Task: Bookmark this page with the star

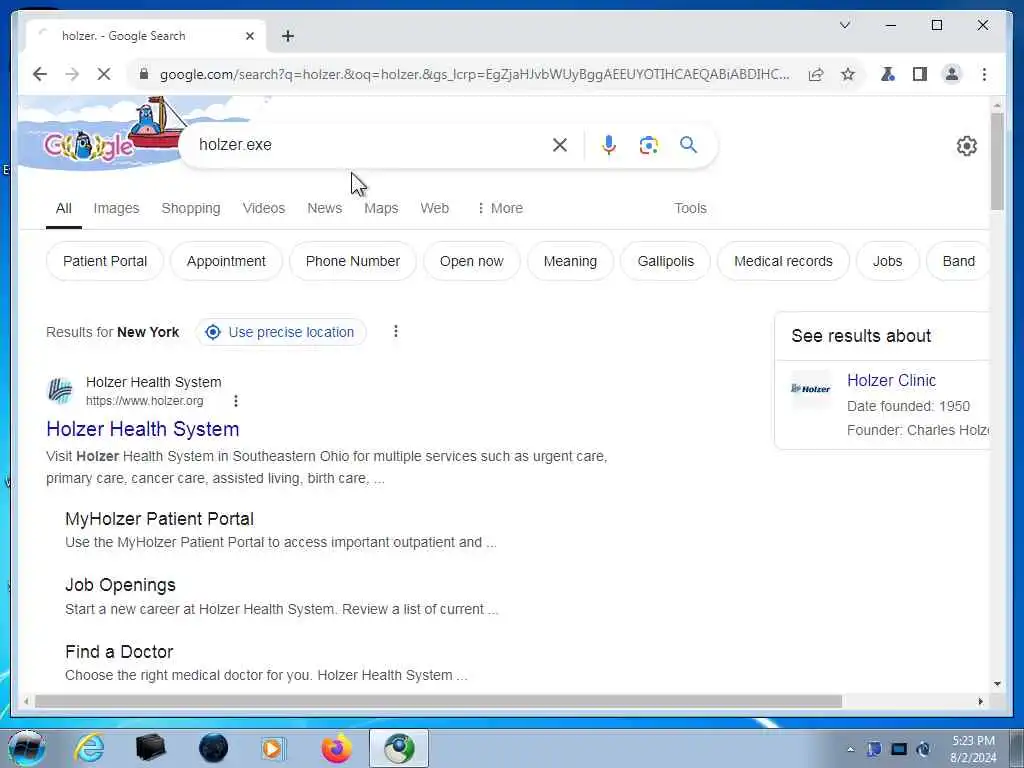Action: (x=848, y=74)
